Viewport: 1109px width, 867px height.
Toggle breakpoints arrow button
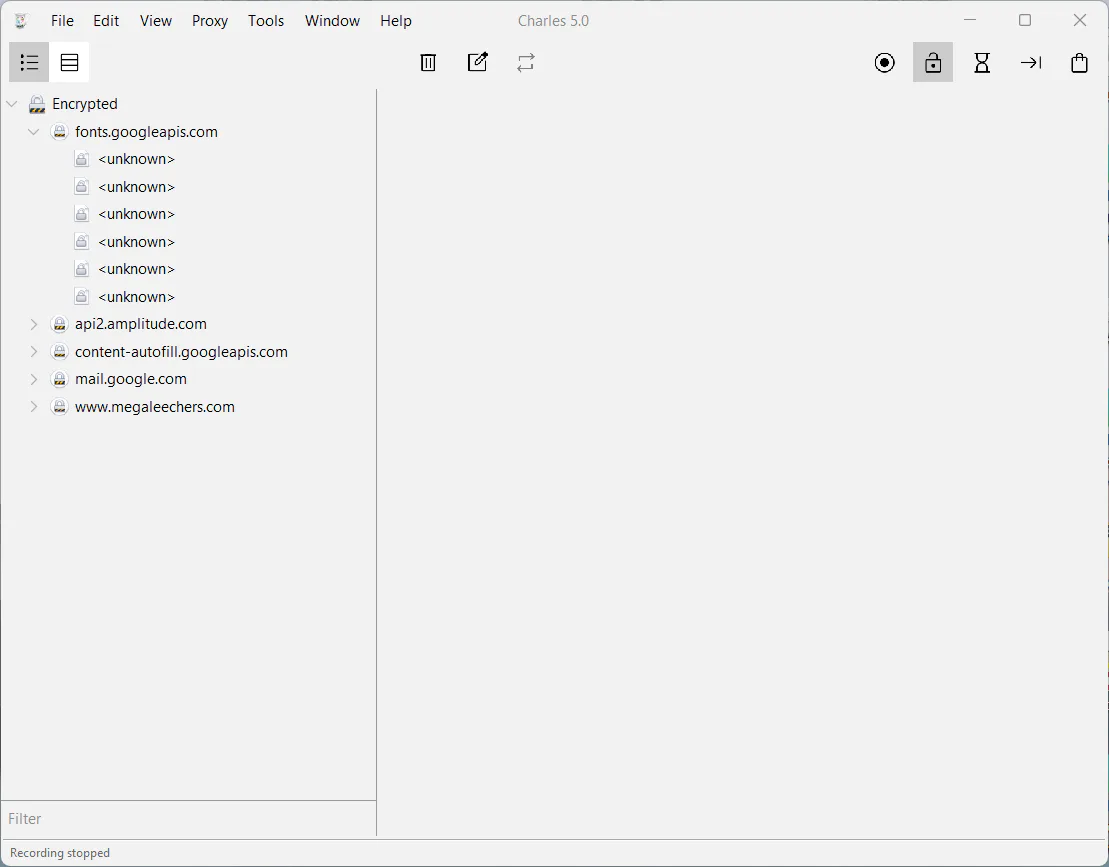point(1030,62)
